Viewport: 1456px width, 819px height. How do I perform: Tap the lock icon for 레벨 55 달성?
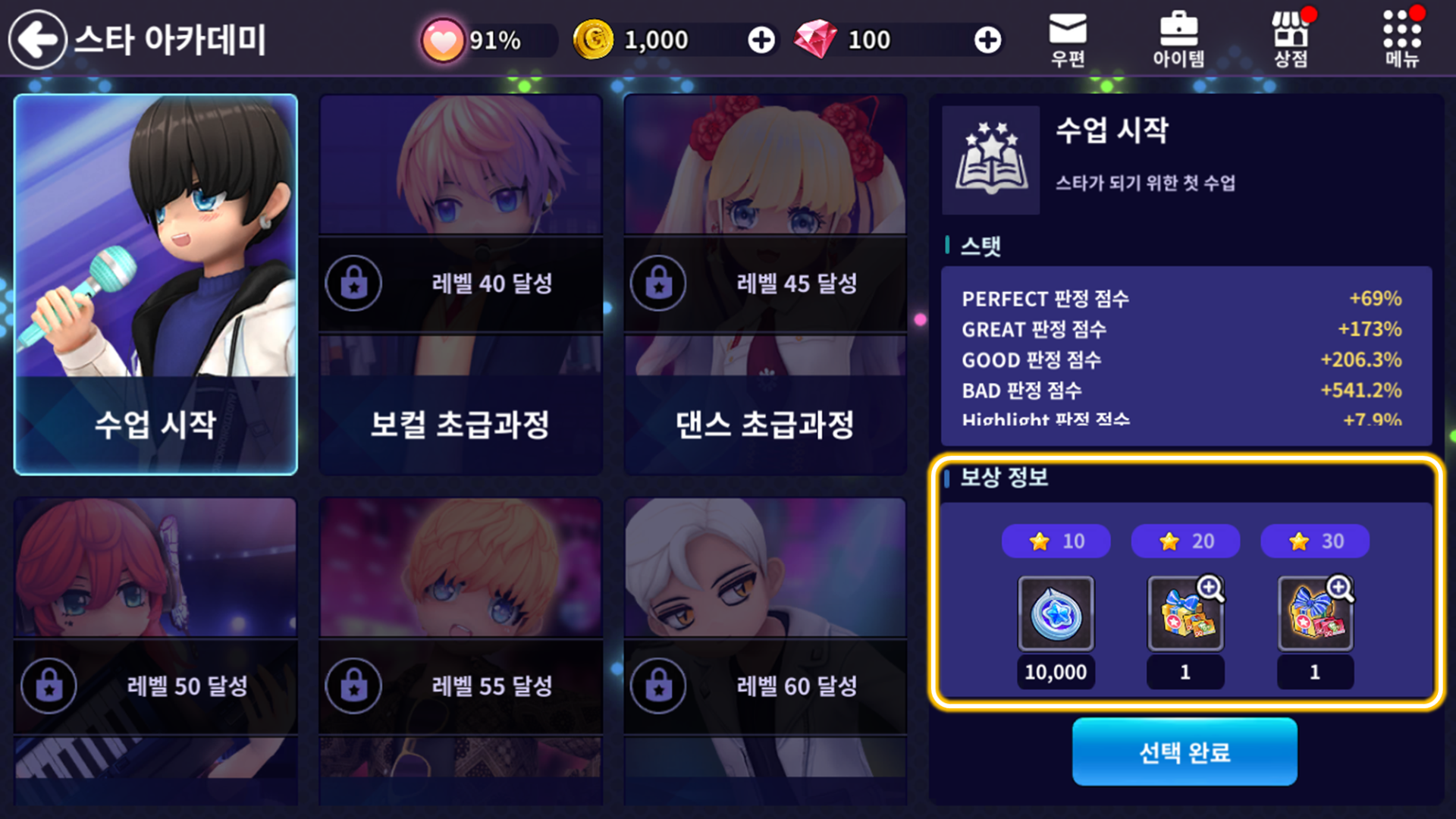coord(353,686)
